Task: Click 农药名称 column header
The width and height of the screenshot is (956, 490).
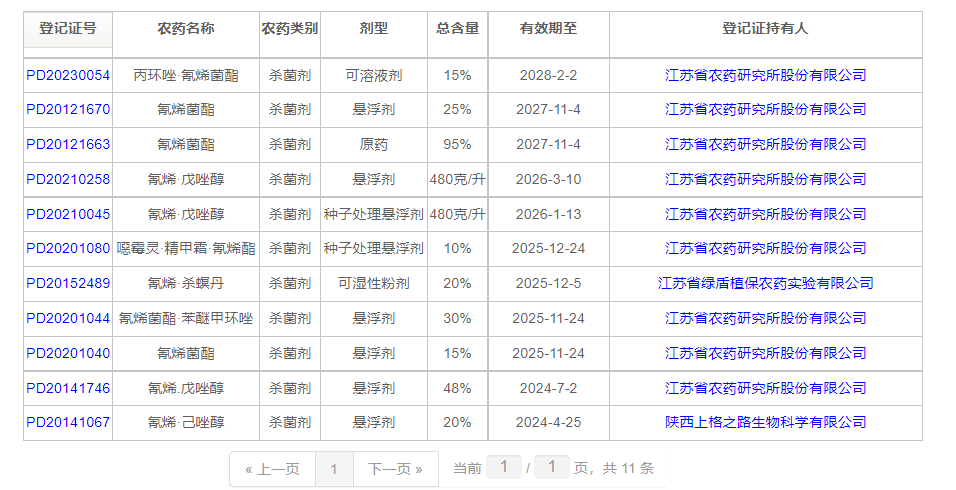Action: pos(186,29)
